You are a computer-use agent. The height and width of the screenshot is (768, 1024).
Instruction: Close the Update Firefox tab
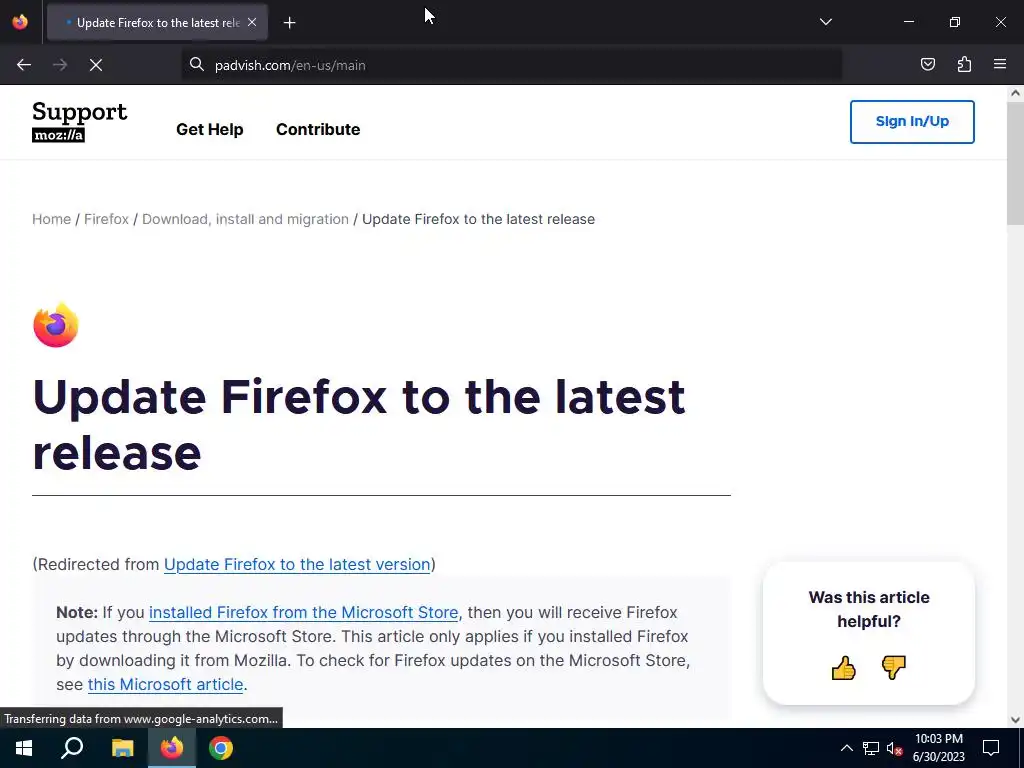point(252,22)
